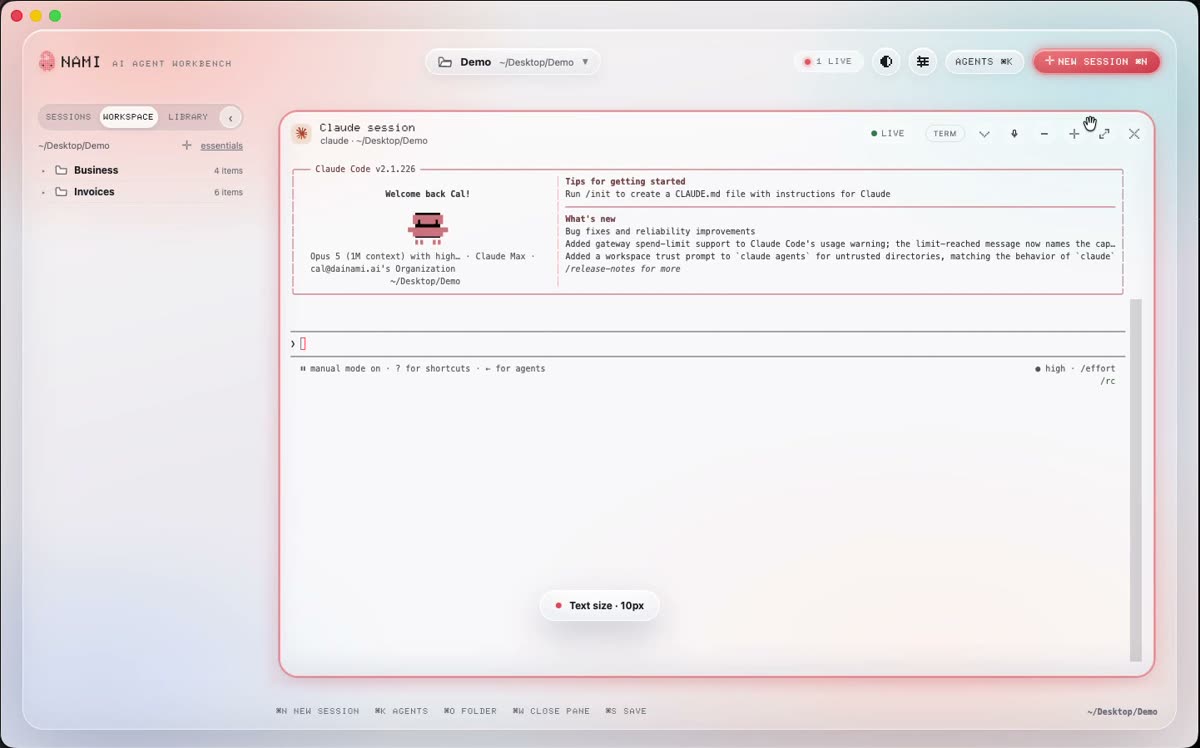The height and width of the screenshot is (748, 1200).
Task: Click the footer AGENTS shortcut hint
Action: [401, 711]
